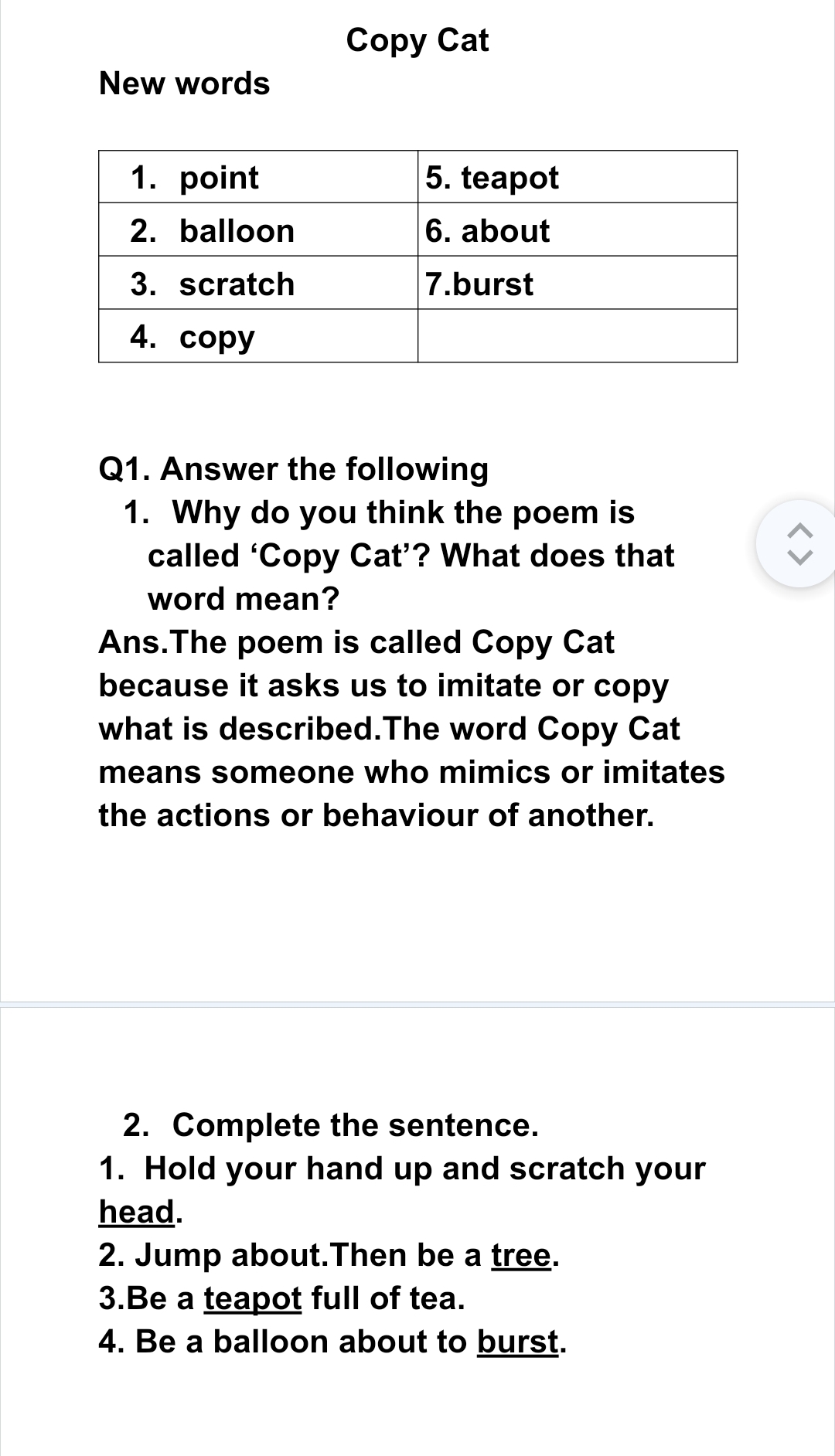Click table cell '3. scratch'
835x1456 pixels.
[258, 284]
